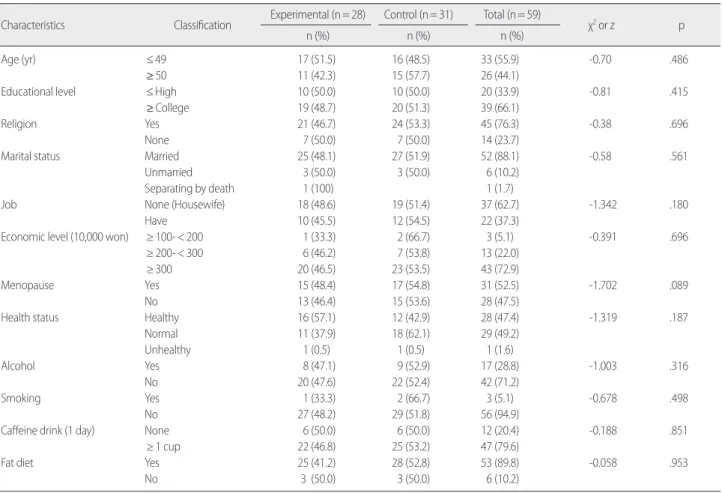Viewport: 722px width, 493px height.
Task: Click the 'Characteristics' column header
Action: point(33,25)
